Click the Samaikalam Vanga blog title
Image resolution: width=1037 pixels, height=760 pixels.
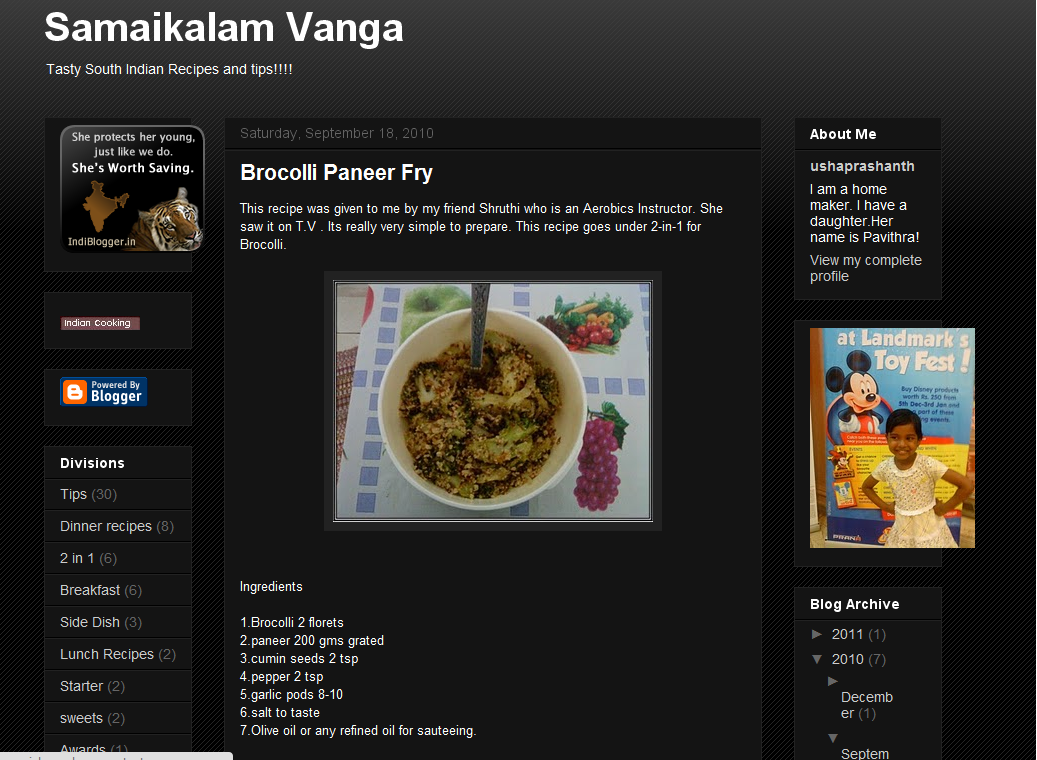click(224, 28)
